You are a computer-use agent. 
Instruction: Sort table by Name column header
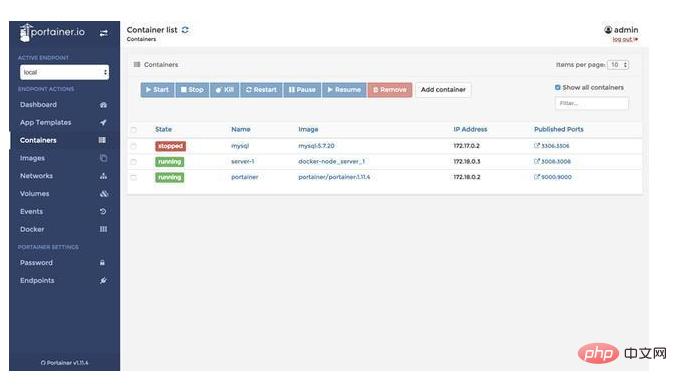(240, 129)
